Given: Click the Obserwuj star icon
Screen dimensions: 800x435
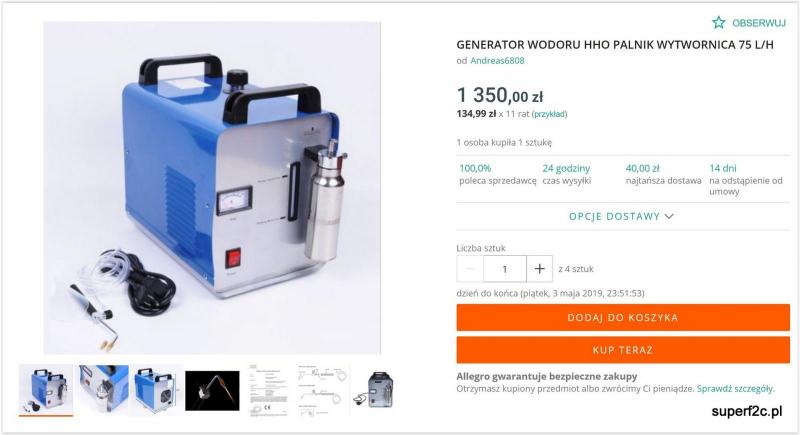Looking at the screenshot, I should [718, 22].
